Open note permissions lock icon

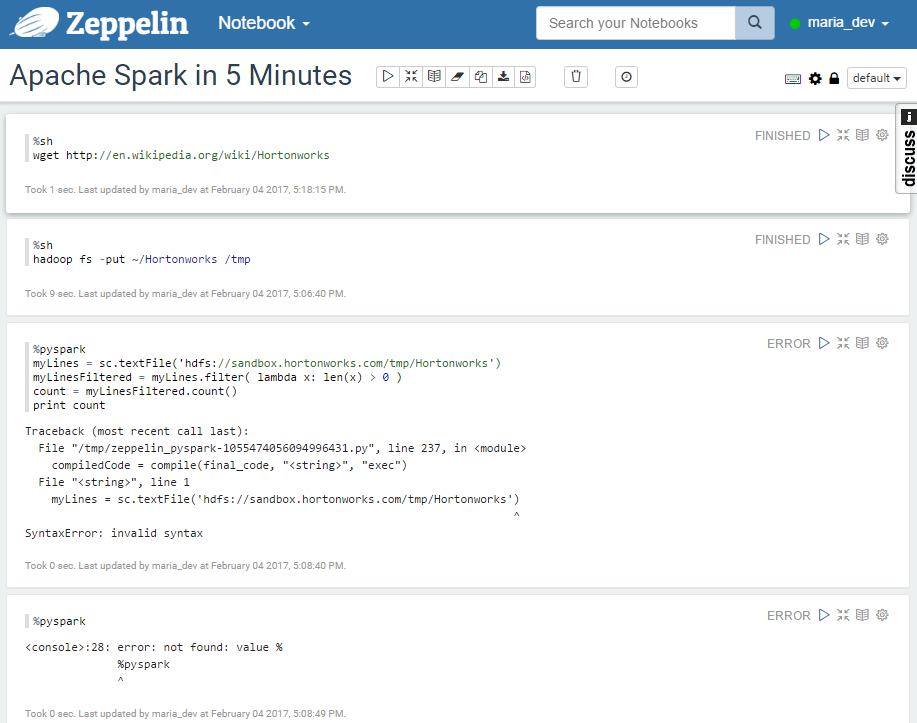835,78
